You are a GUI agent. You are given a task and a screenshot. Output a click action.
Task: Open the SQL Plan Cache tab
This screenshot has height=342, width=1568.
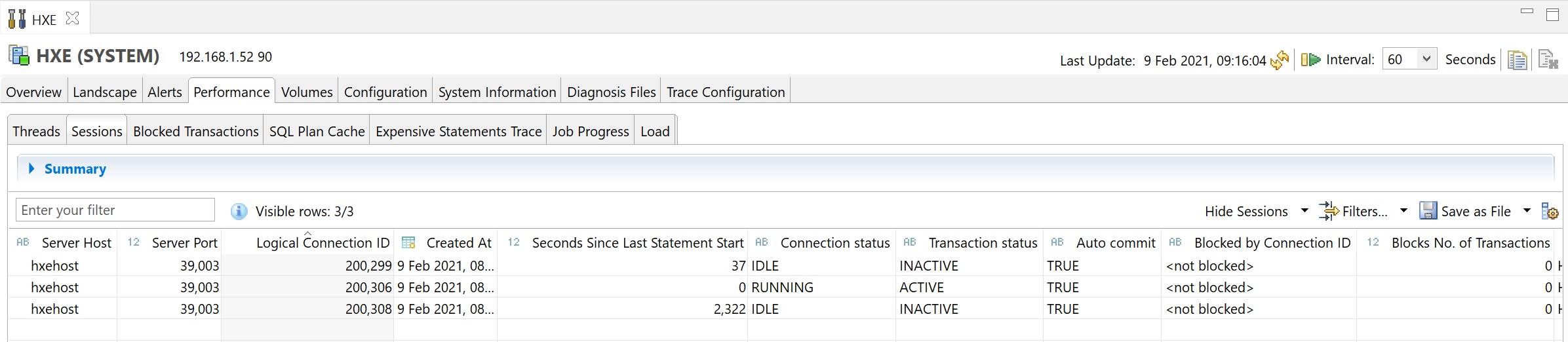317,132
